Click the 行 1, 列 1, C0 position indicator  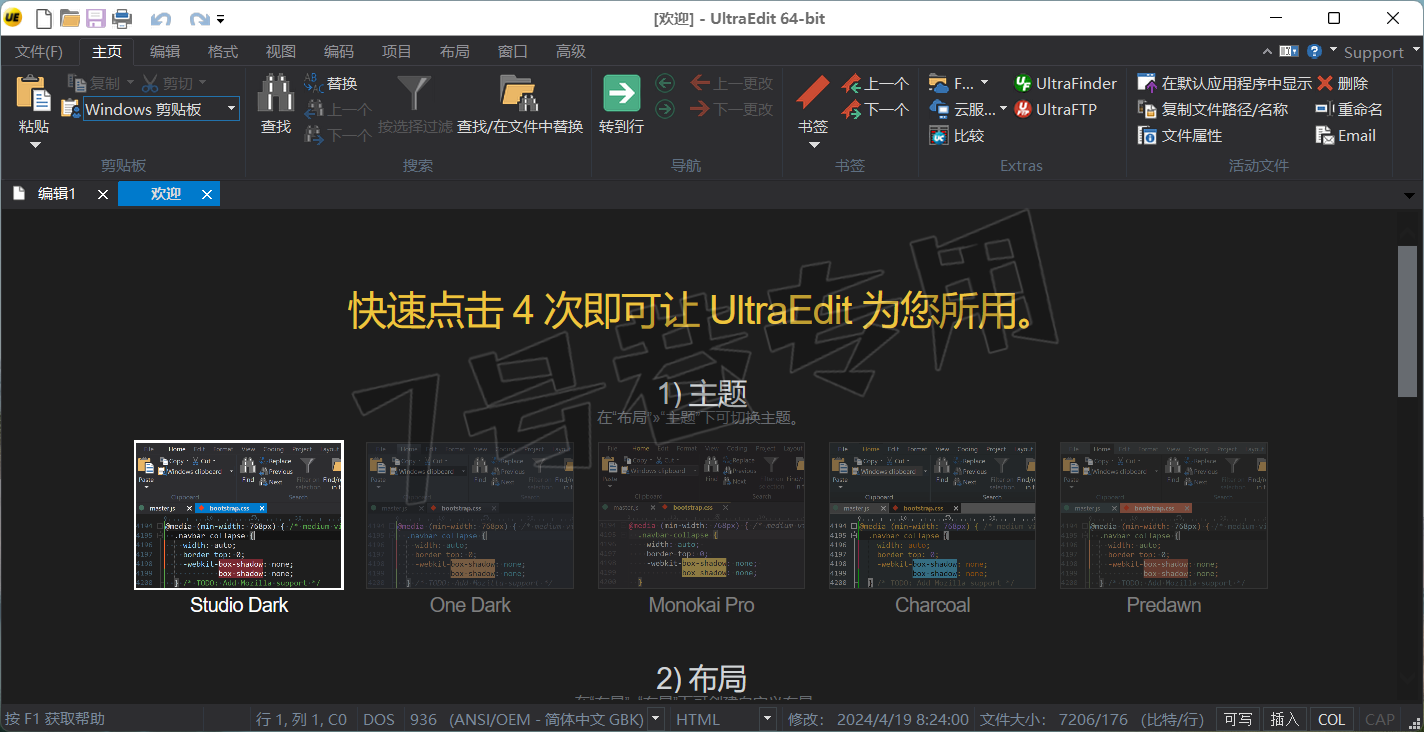(301, 719)
